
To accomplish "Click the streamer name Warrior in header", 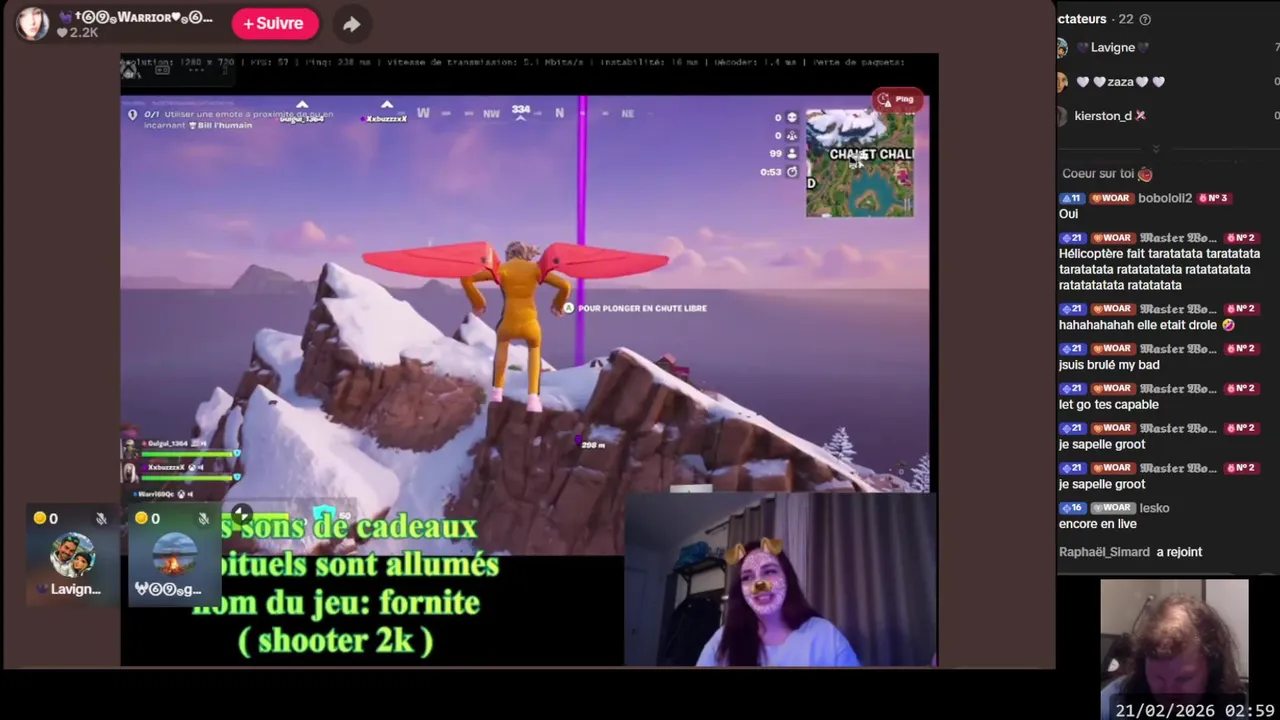I will 135,17.
